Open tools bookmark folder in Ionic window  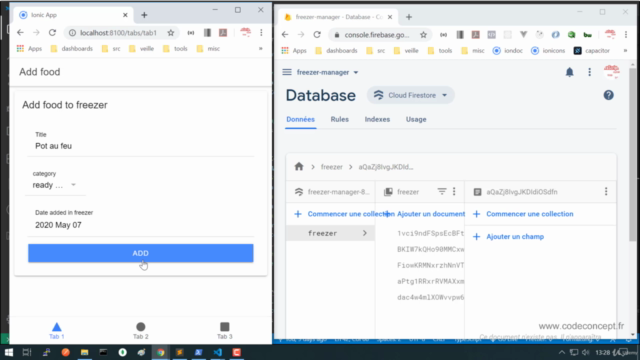coord(175,49)
